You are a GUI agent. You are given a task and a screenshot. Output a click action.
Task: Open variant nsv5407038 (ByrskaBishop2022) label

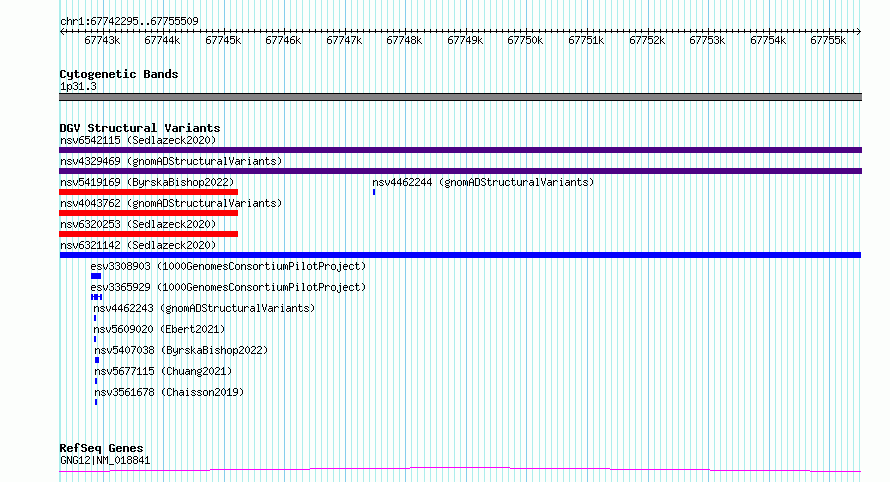pyautogui.click(x=181, y=350)
